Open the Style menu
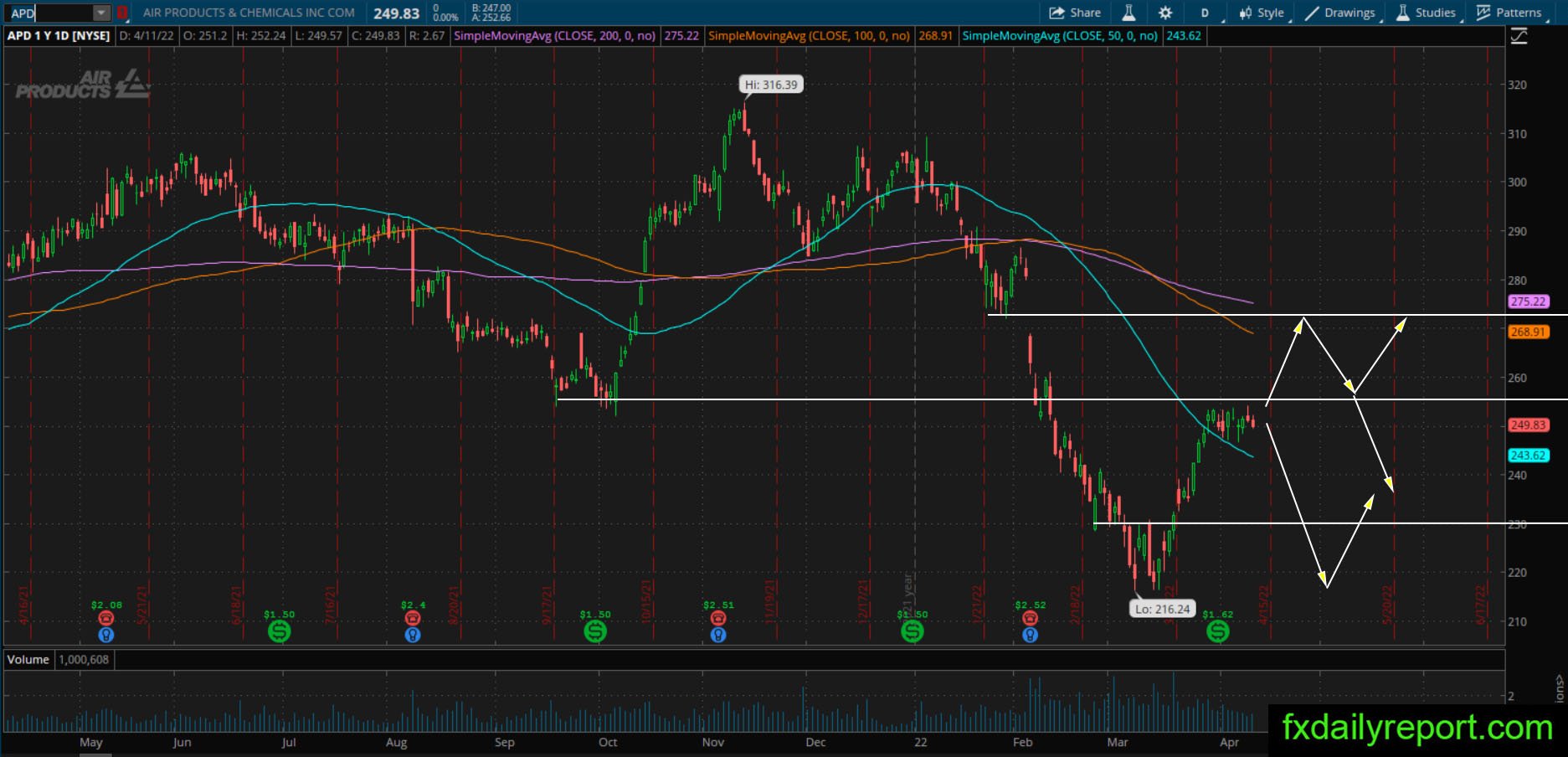This screenshot has width=1568, height=757. (x=1262, y=13)
